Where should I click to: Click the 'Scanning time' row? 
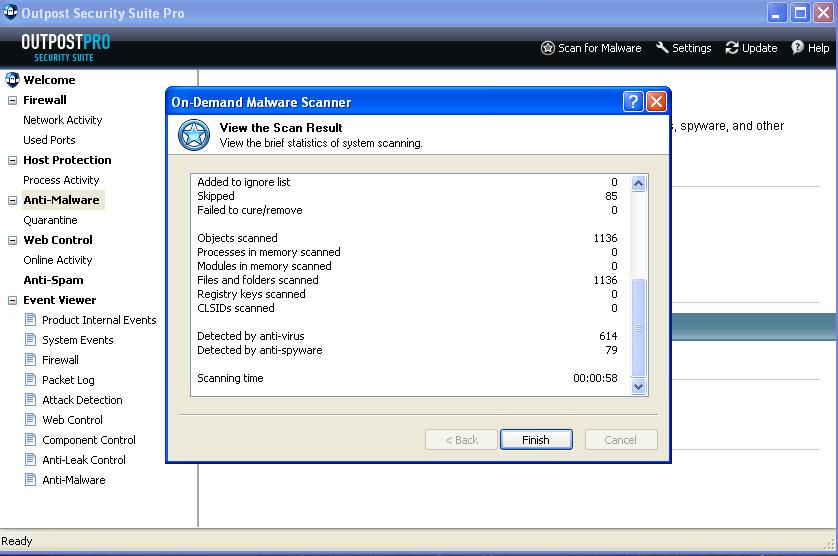pos(407,378)
